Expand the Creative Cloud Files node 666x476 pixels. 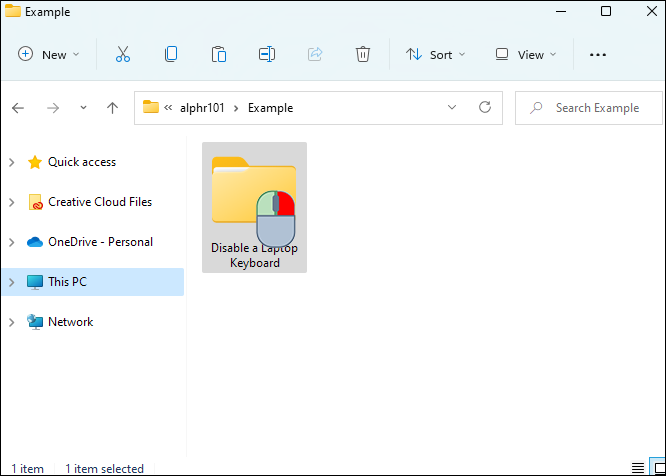(x=12, y=203)
